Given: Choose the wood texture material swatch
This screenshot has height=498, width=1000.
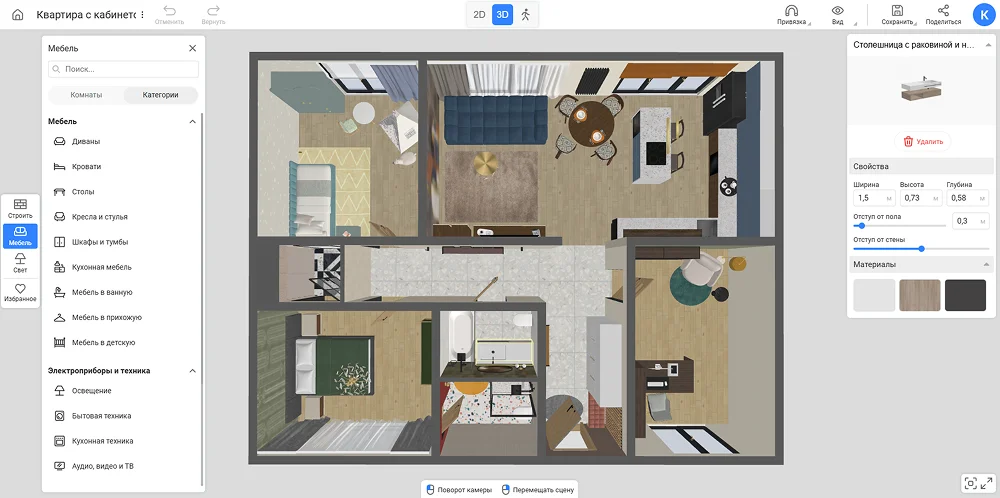Looking at the screenshot, I should click(919, 295).
